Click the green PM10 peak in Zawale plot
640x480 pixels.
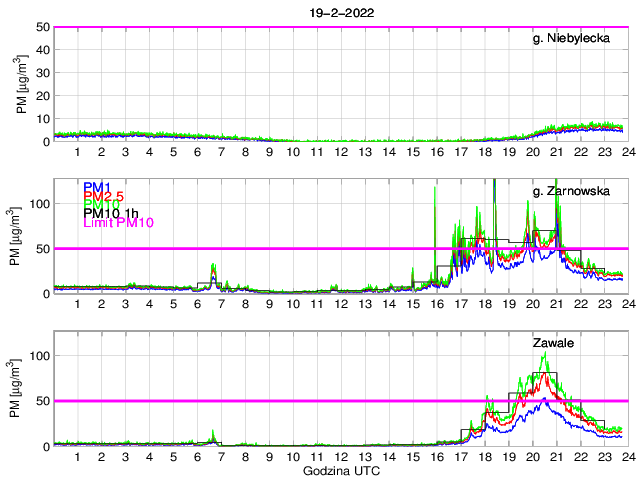click(543, 354)
